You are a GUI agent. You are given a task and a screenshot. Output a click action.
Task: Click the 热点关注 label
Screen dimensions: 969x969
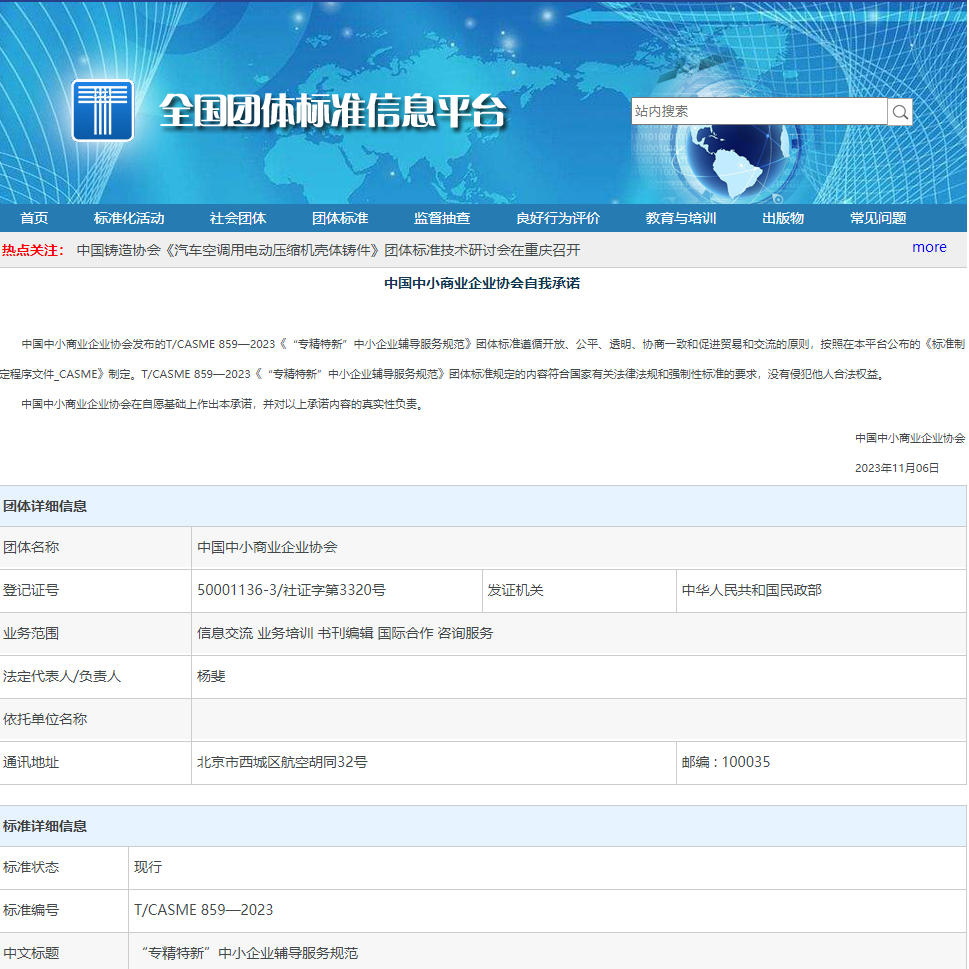click(33, 250)
